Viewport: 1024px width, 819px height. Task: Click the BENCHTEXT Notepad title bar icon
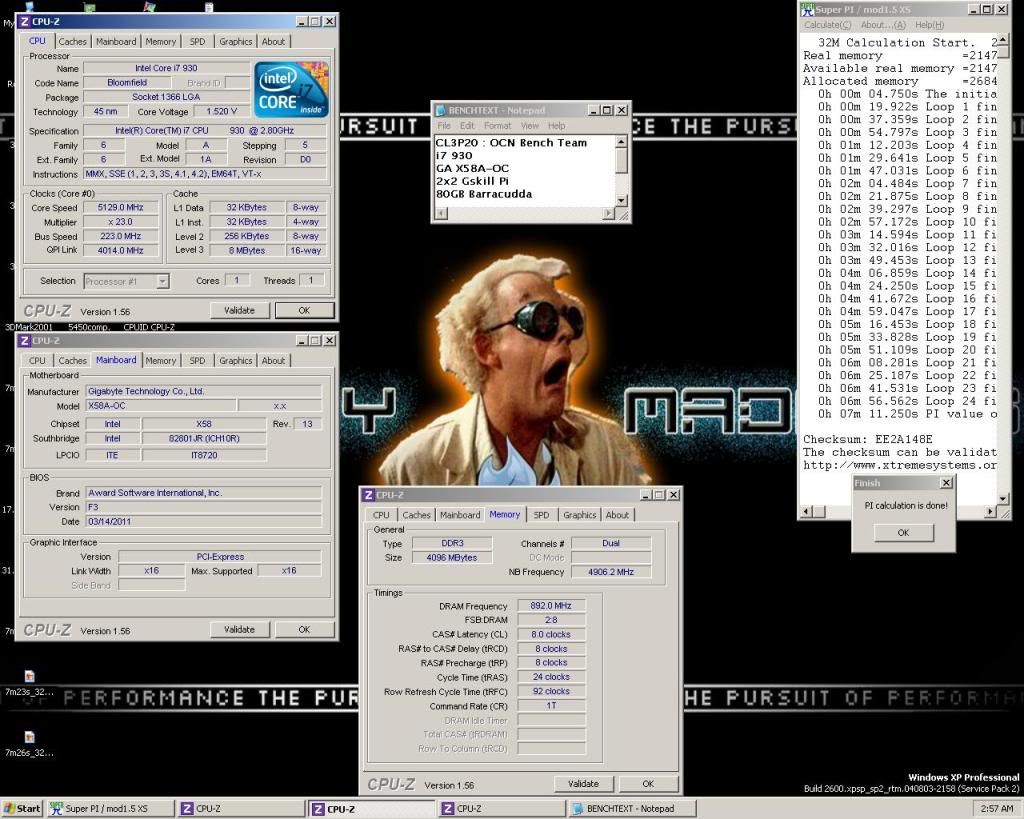(440, 109)
